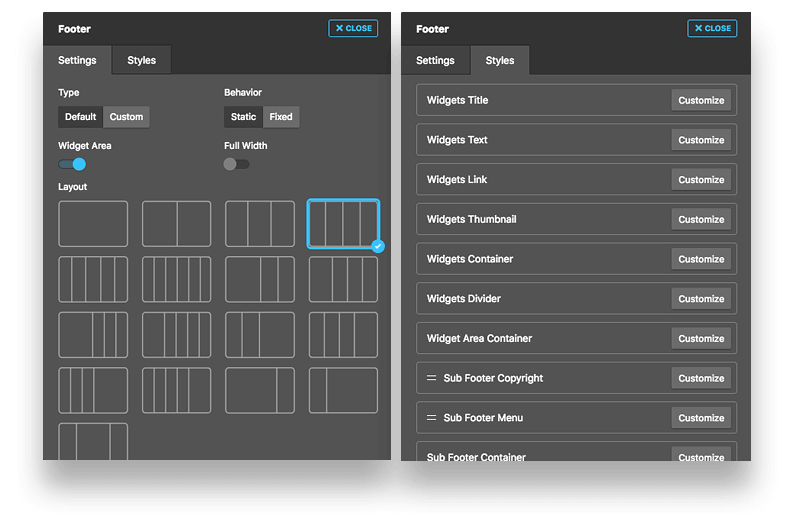Choose the two equal columns layout

[177, 224]
